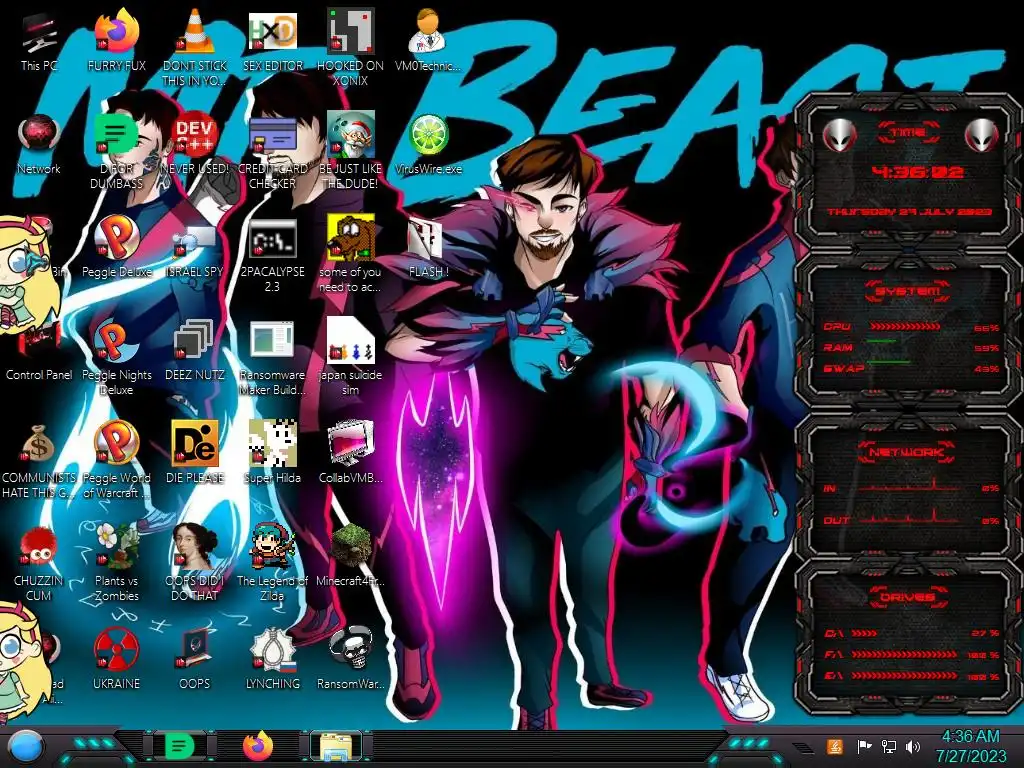Open the CollabVMB... monitor icon
This screenshot has width=1024, height=768.
(x=350, y=453)
